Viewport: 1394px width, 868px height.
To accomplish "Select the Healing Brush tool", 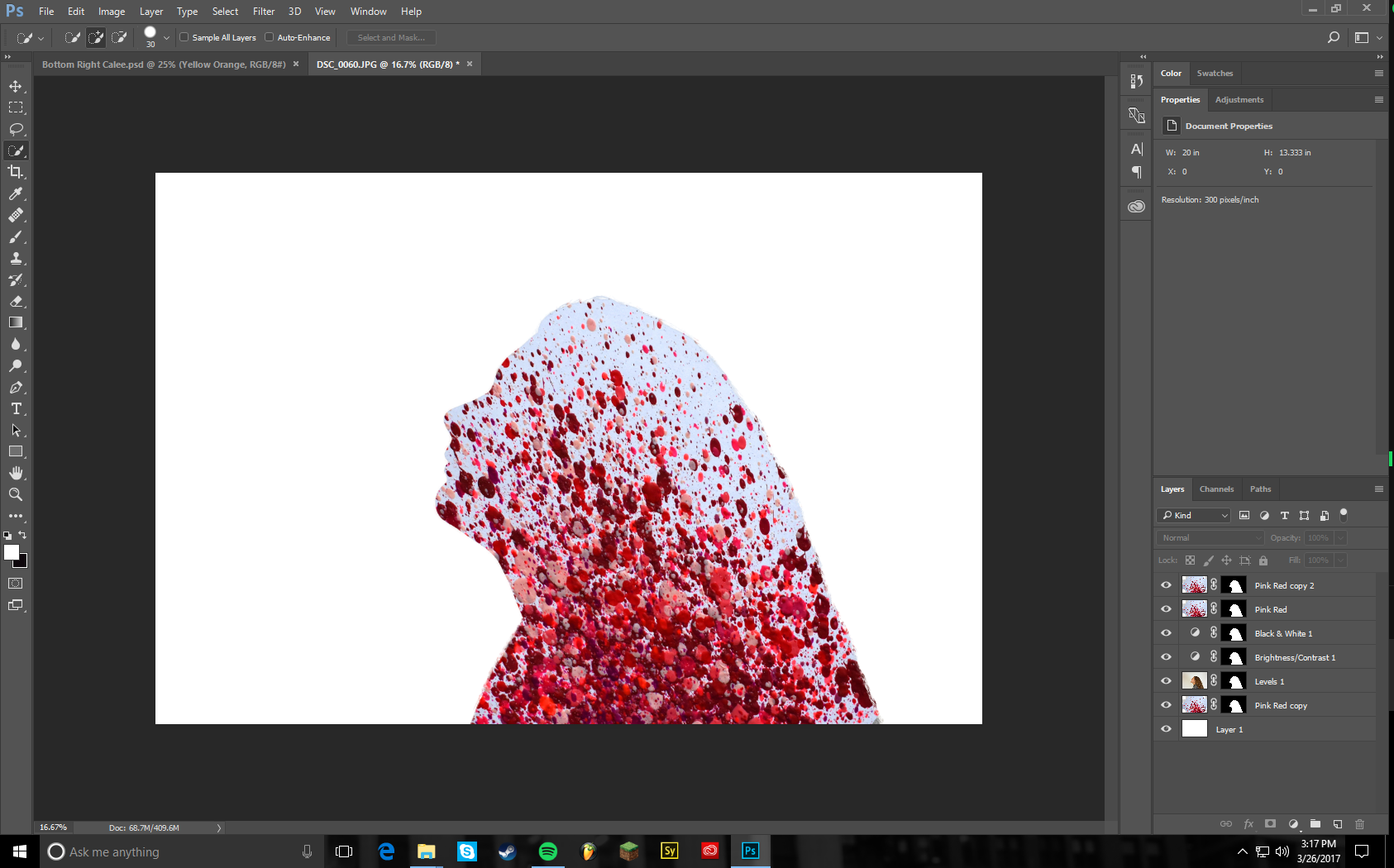I will coord(16,215).
